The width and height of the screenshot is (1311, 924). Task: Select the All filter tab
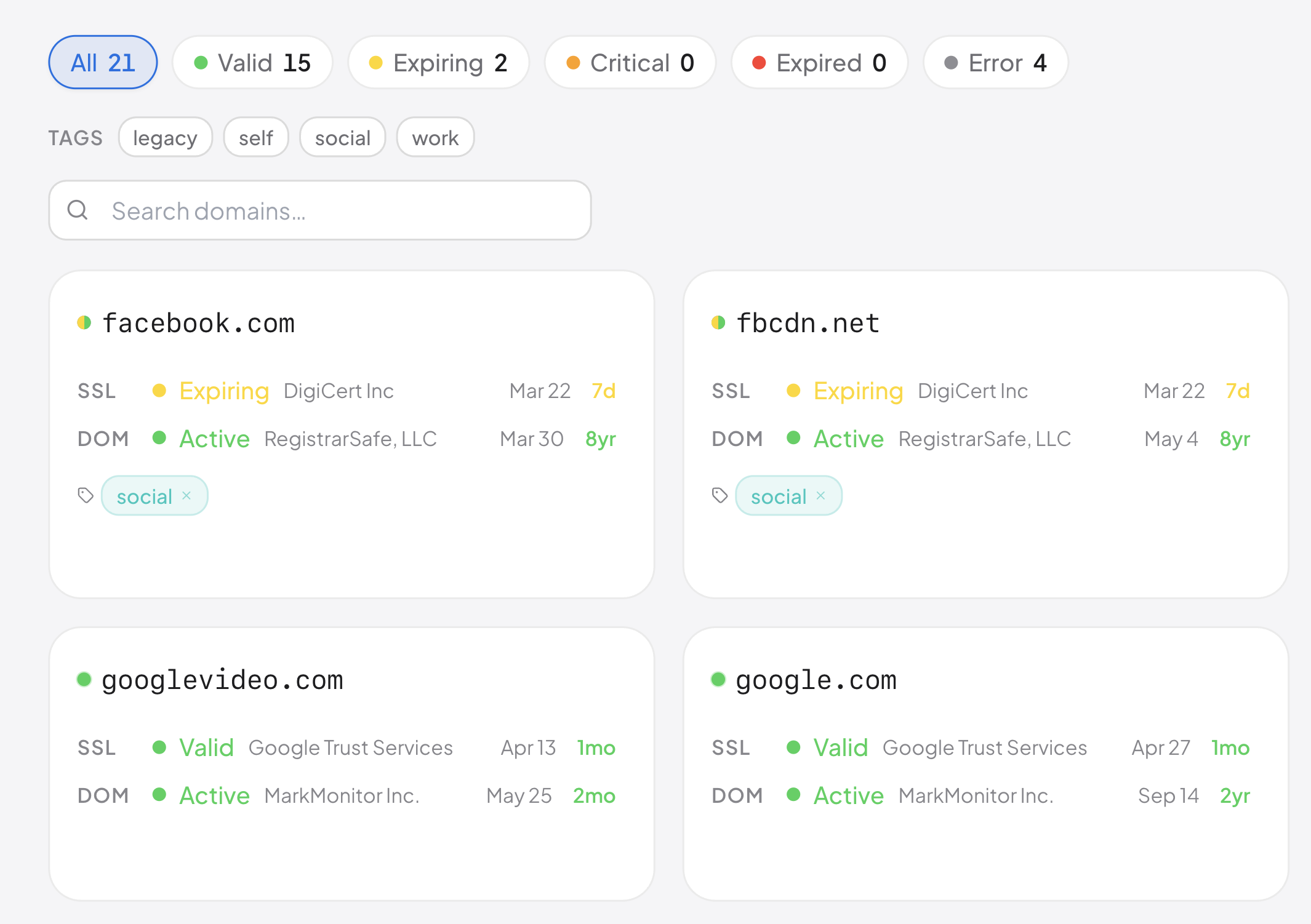(x=102, y=62)
